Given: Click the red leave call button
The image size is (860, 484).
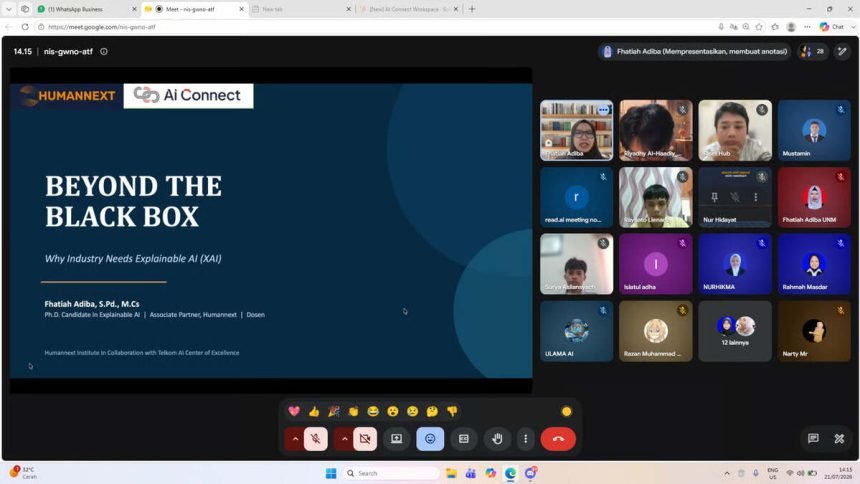Looking at the screenshot, I should point(558,439).
